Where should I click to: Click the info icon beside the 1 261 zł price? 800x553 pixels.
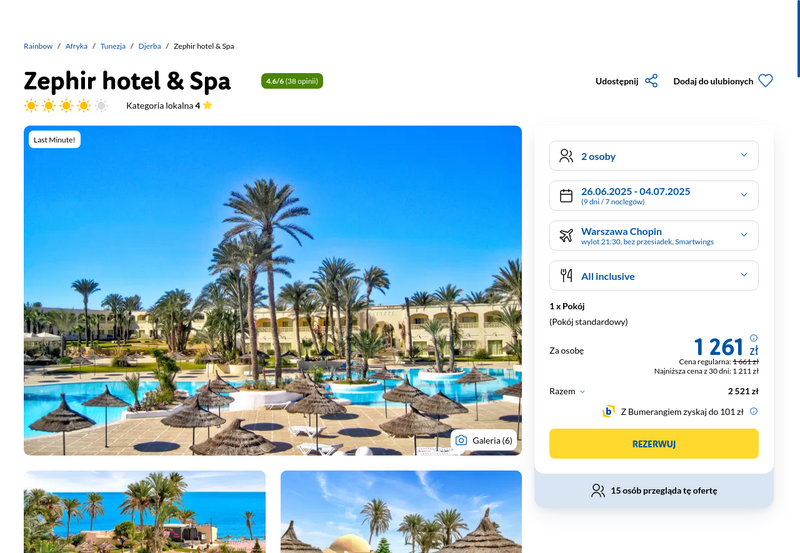click(x=754, y=338)
